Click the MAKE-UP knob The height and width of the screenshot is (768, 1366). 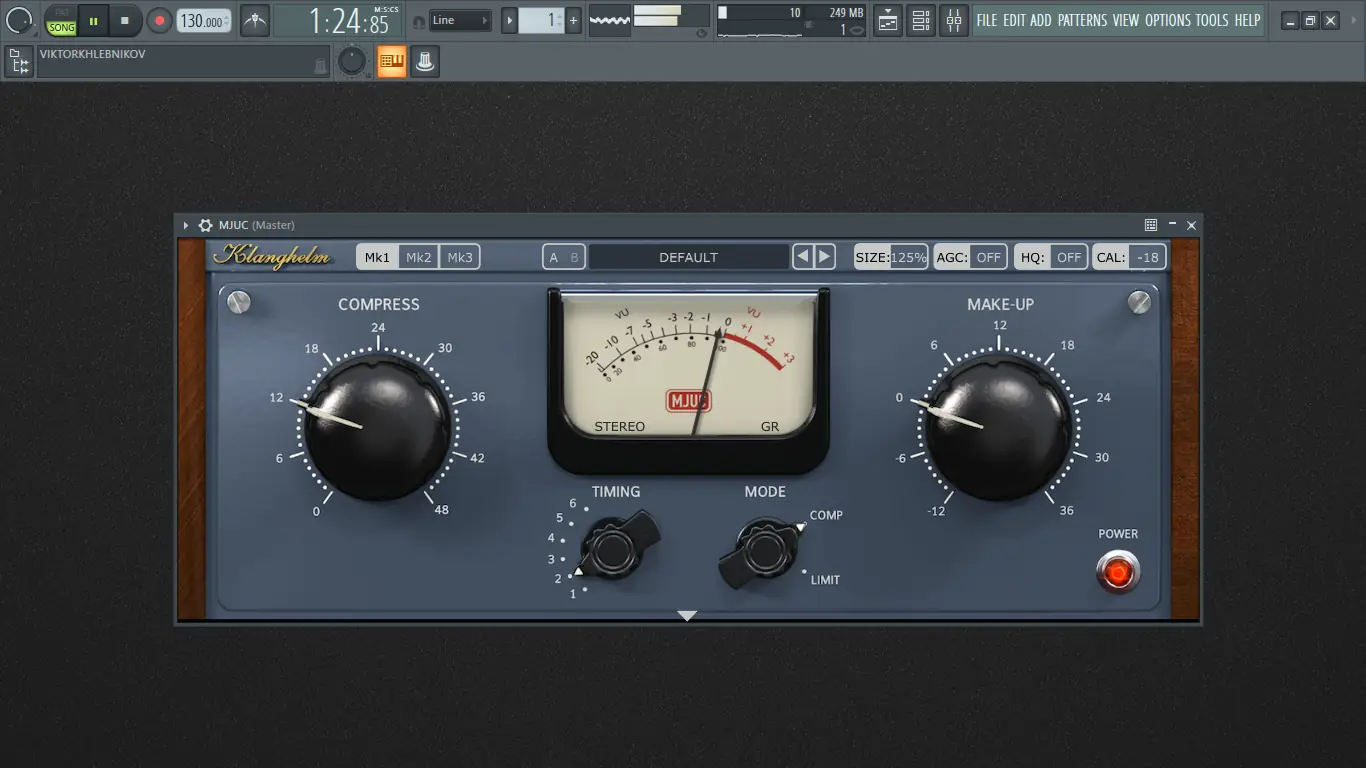point(998,425)
